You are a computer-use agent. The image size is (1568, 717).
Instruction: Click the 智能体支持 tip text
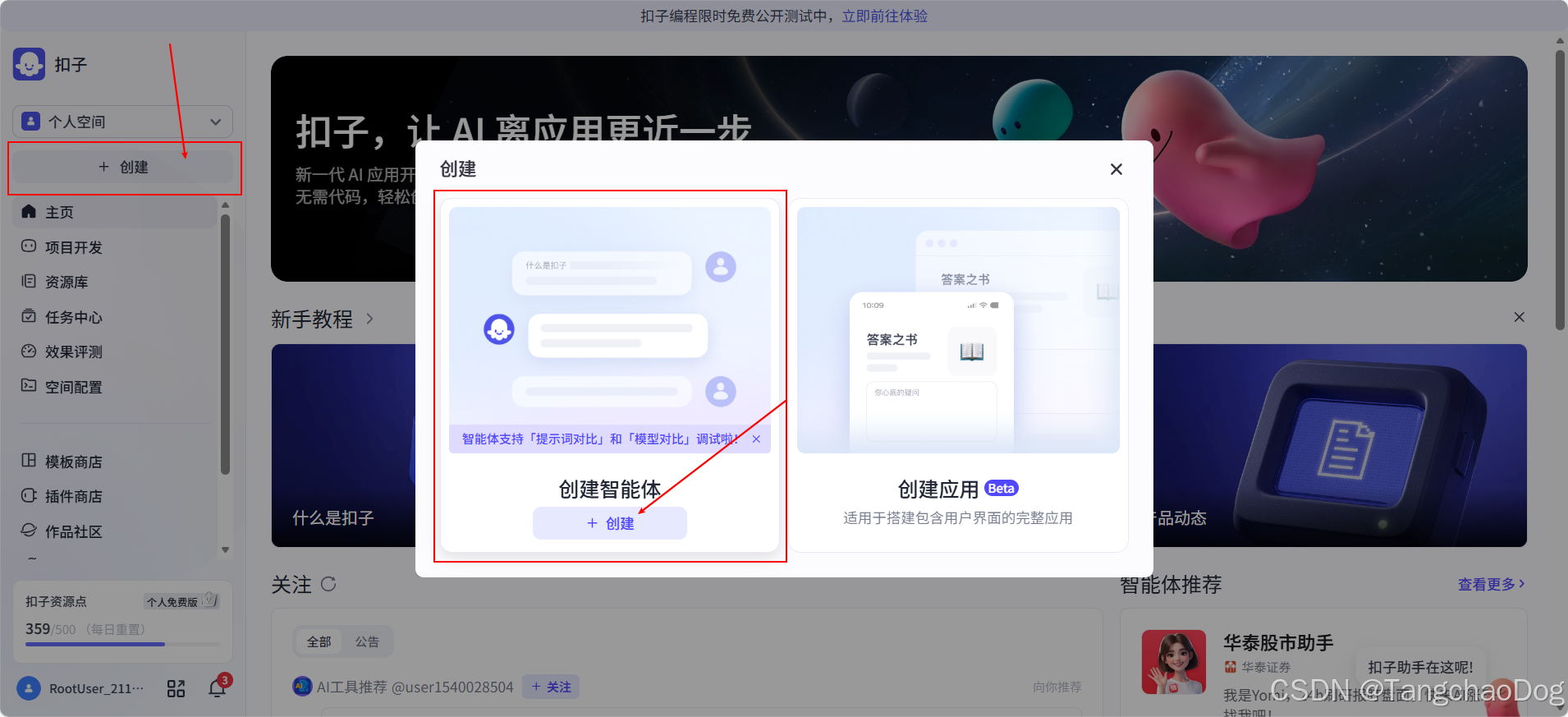[600, 439]
